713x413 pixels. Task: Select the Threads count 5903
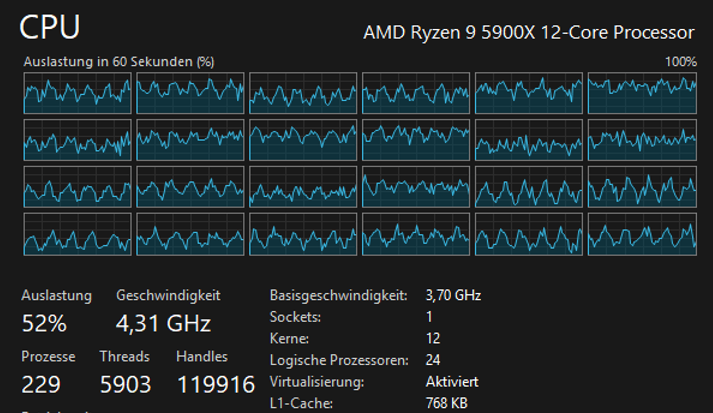126,384
